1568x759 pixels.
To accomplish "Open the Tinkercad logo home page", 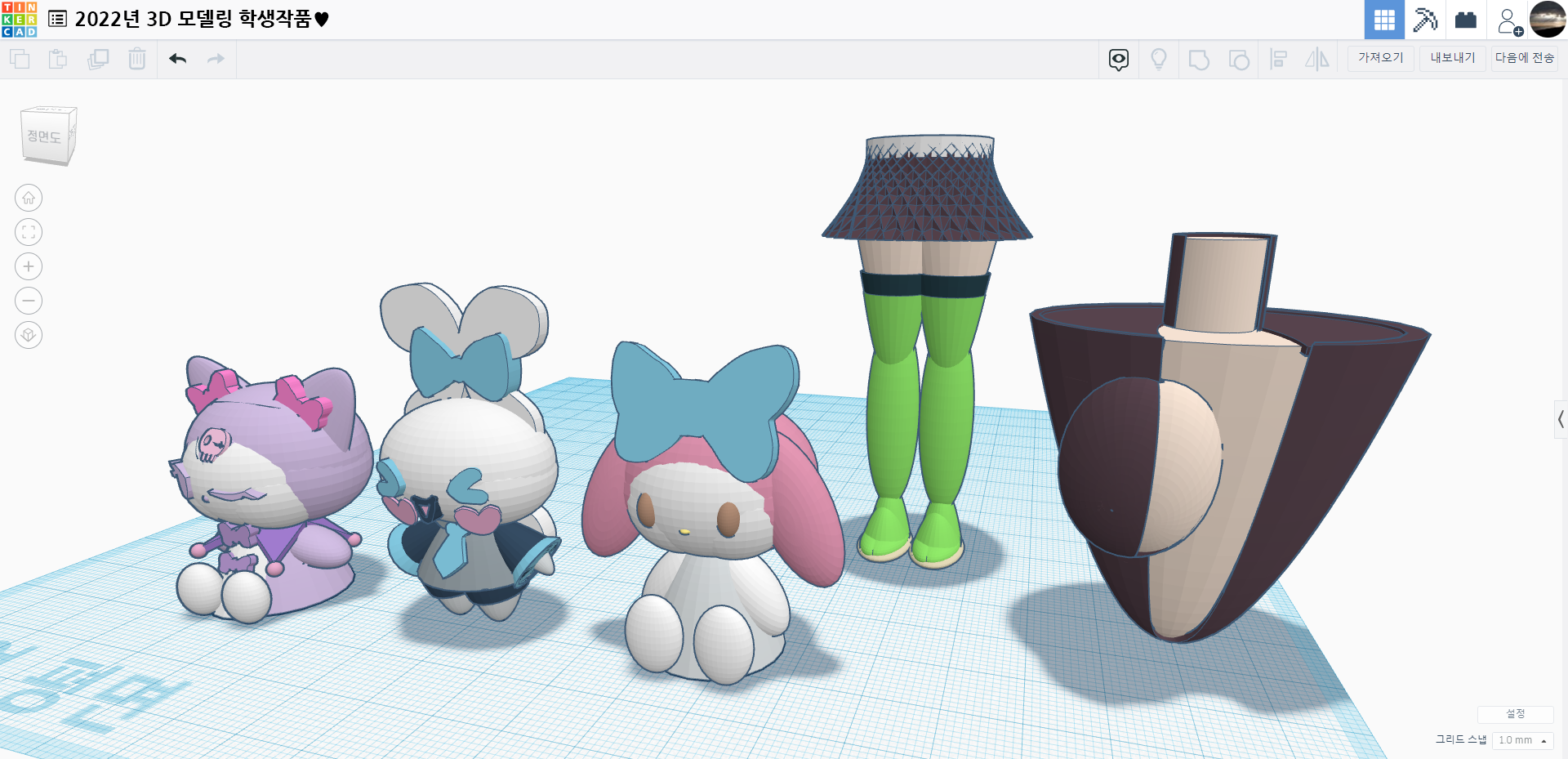I will click(x=20, y=20).
